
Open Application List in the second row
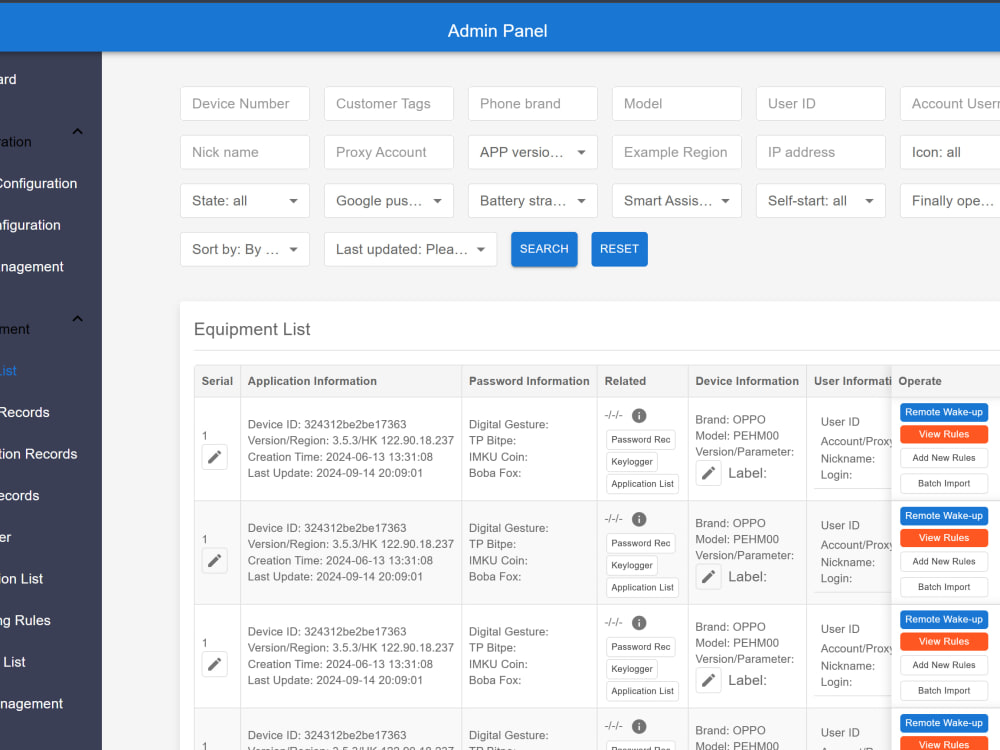click(642, 587)
